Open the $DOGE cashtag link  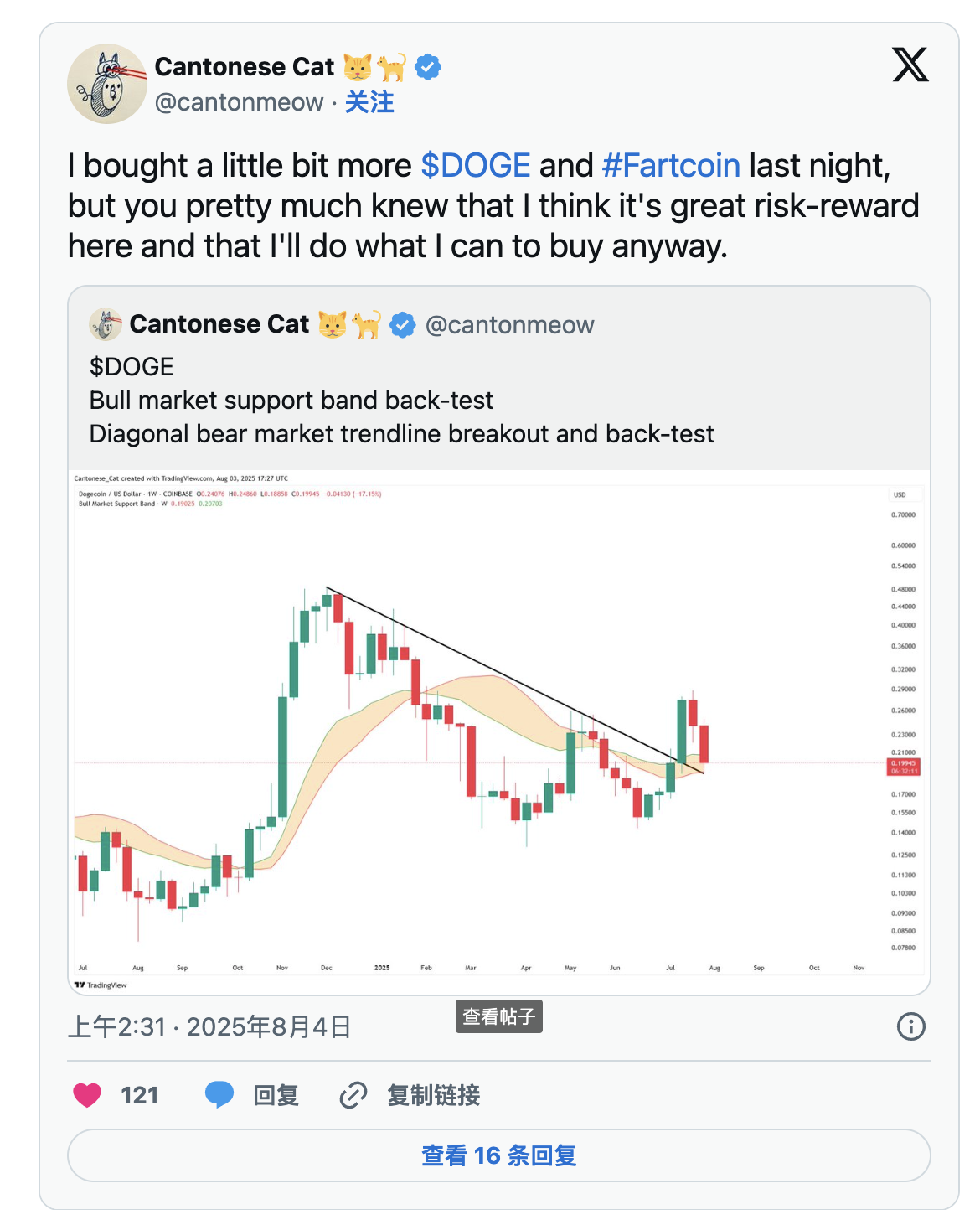coord(475,166)
